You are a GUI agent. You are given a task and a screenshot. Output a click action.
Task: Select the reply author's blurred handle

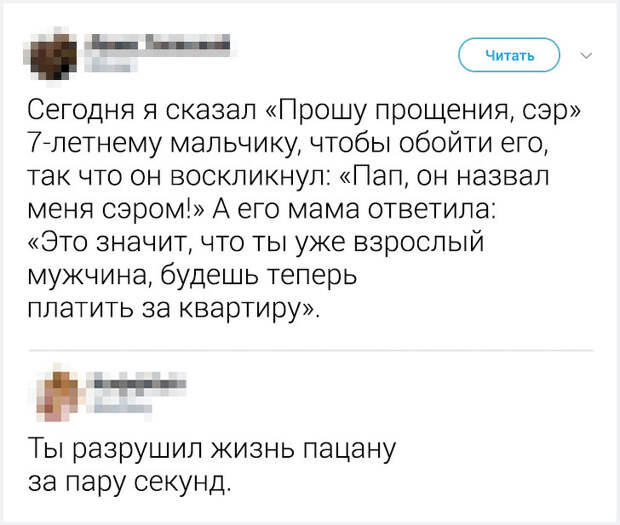[119, 409]
